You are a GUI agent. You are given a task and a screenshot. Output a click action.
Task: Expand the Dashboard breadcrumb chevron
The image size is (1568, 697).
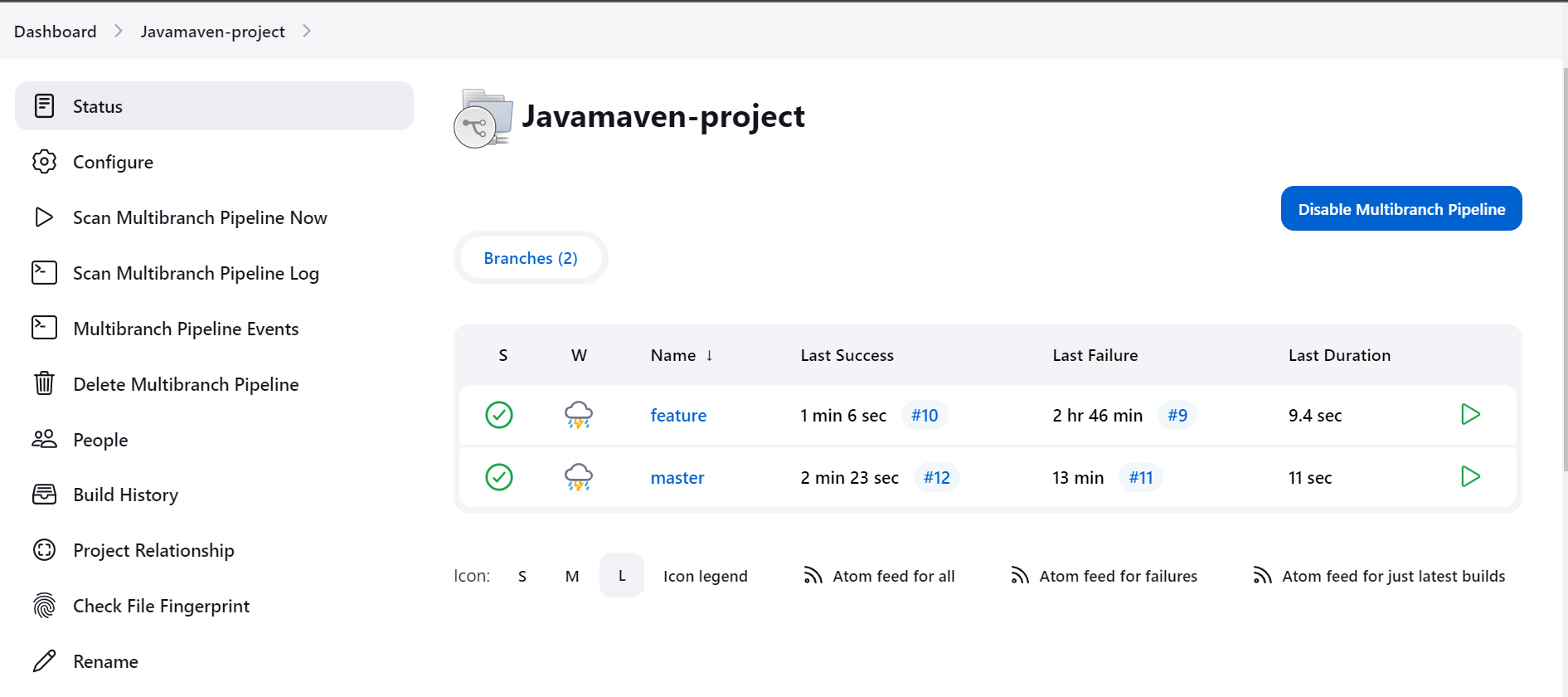click(x=119, y=31)
